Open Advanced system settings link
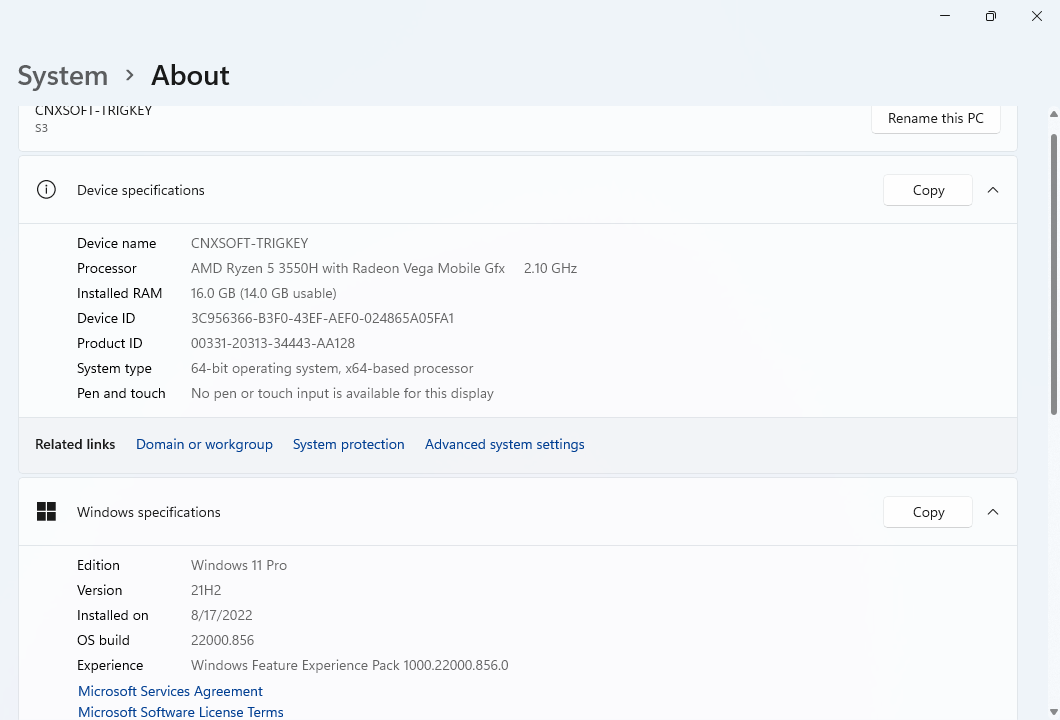The height and width of the screenshot is (720, 1060). pos(504,444)
